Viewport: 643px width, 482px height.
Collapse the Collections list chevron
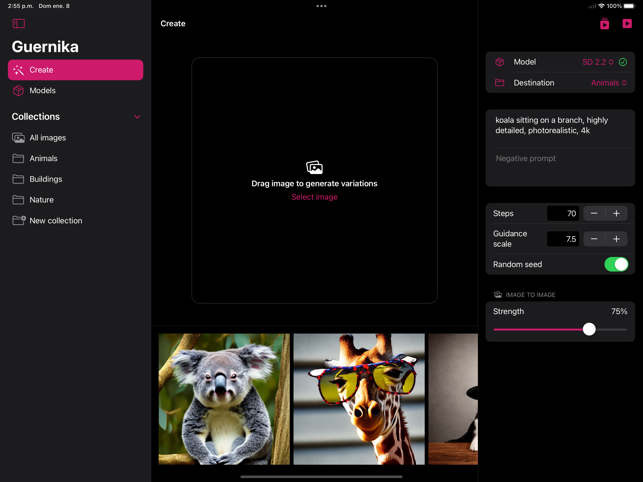click(137, 117)
